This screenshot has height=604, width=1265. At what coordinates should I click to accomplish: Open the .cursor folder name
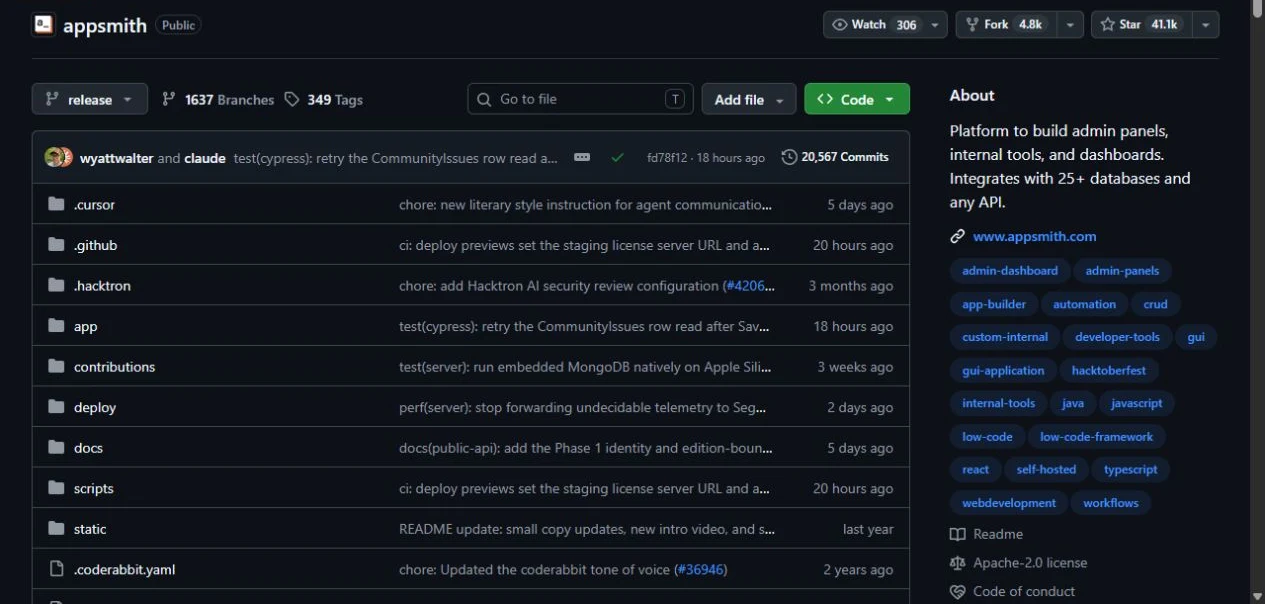pyautogui.click(x=94, y=205)
